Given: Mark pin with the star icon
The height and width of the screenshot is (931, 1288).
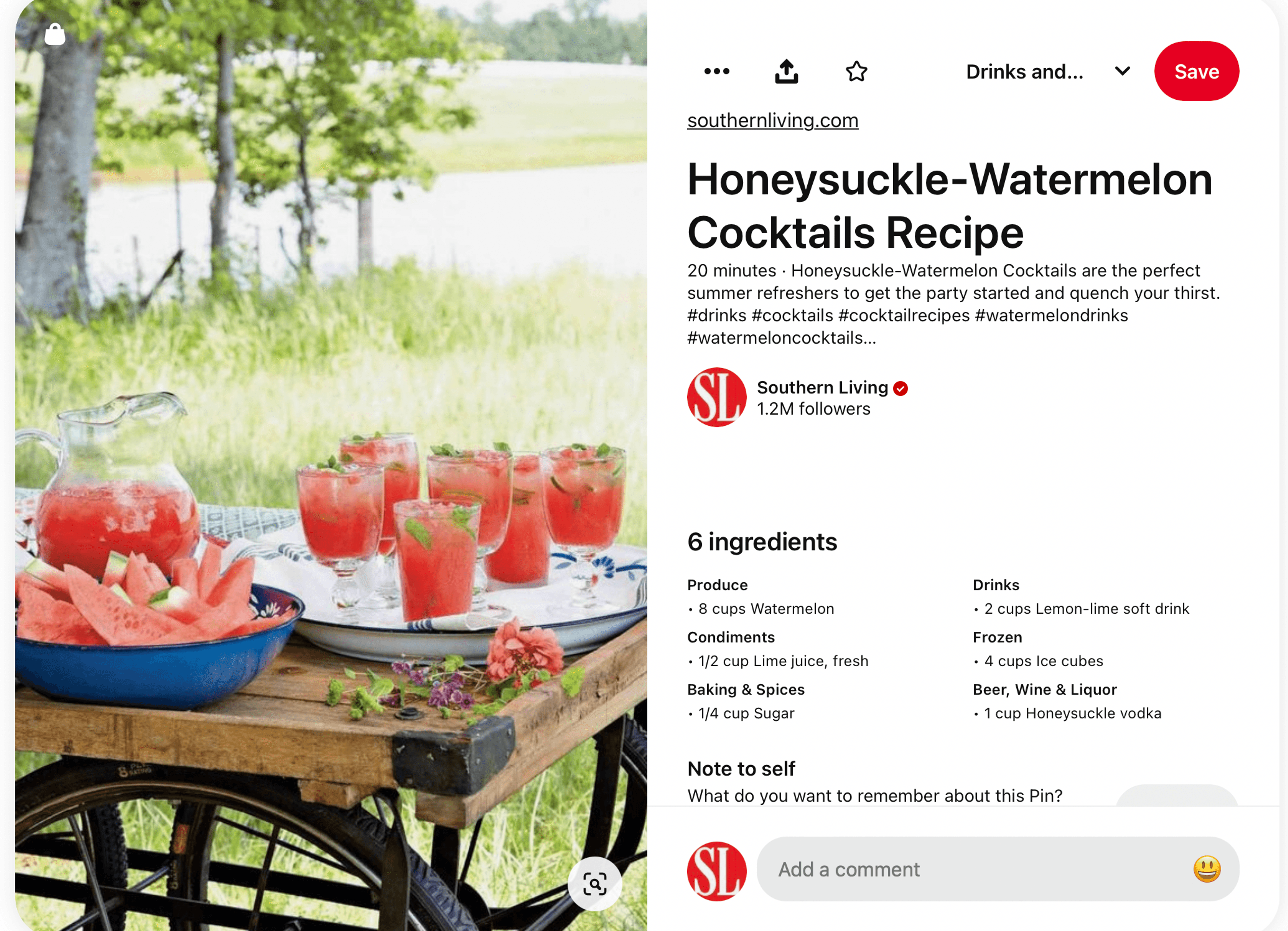Looking at the screenshot, I should point(856,71).
